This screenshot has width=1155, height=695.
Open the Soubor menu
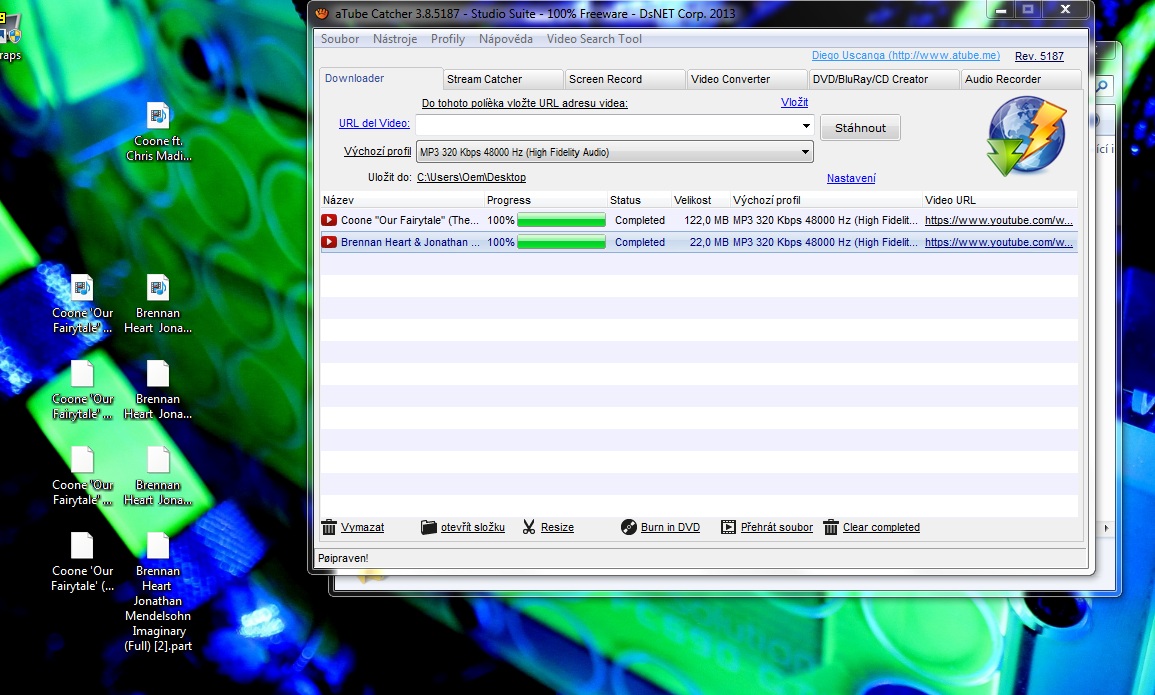(340, 39)
